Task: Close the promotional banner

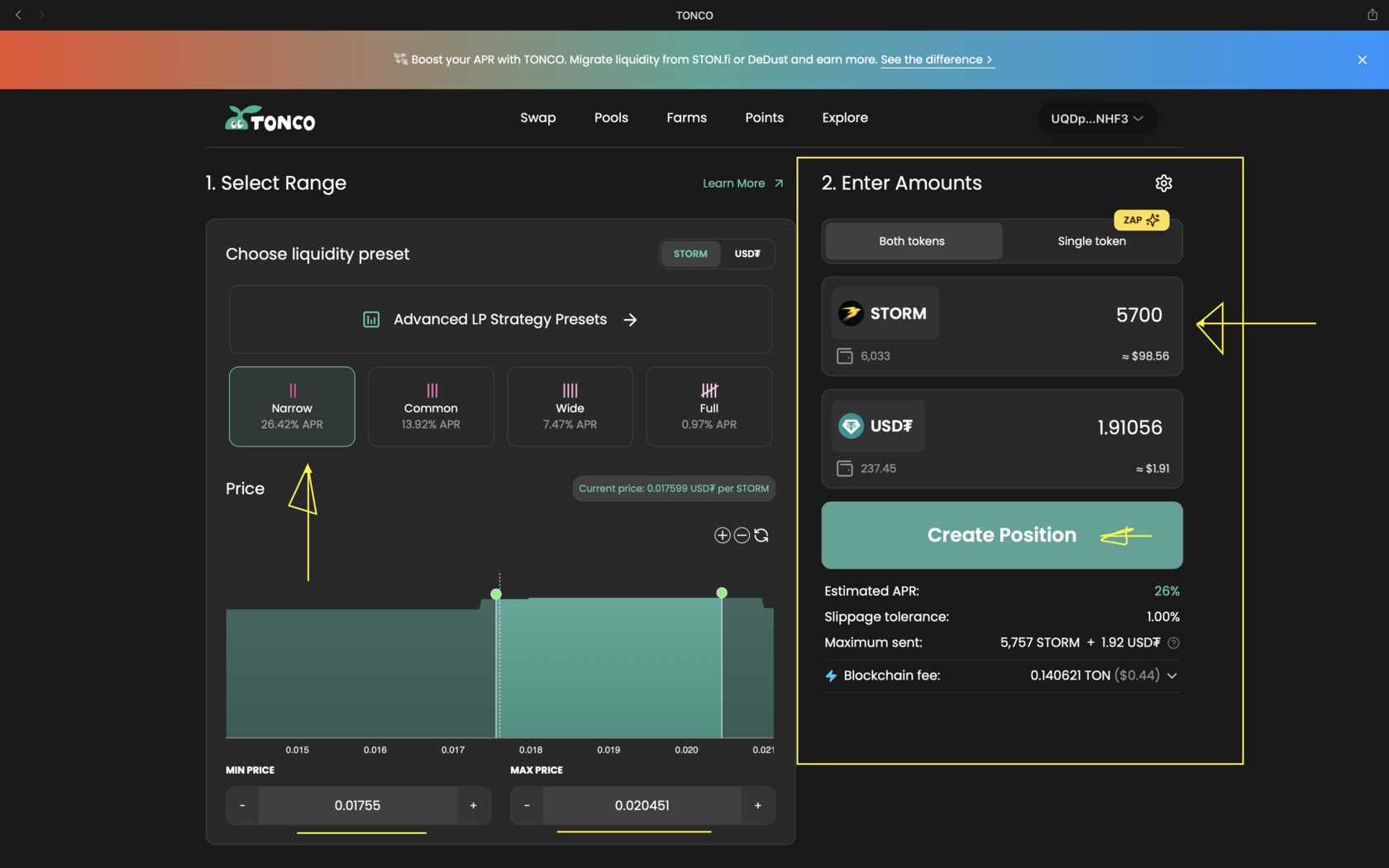Action: (1362, 60)
